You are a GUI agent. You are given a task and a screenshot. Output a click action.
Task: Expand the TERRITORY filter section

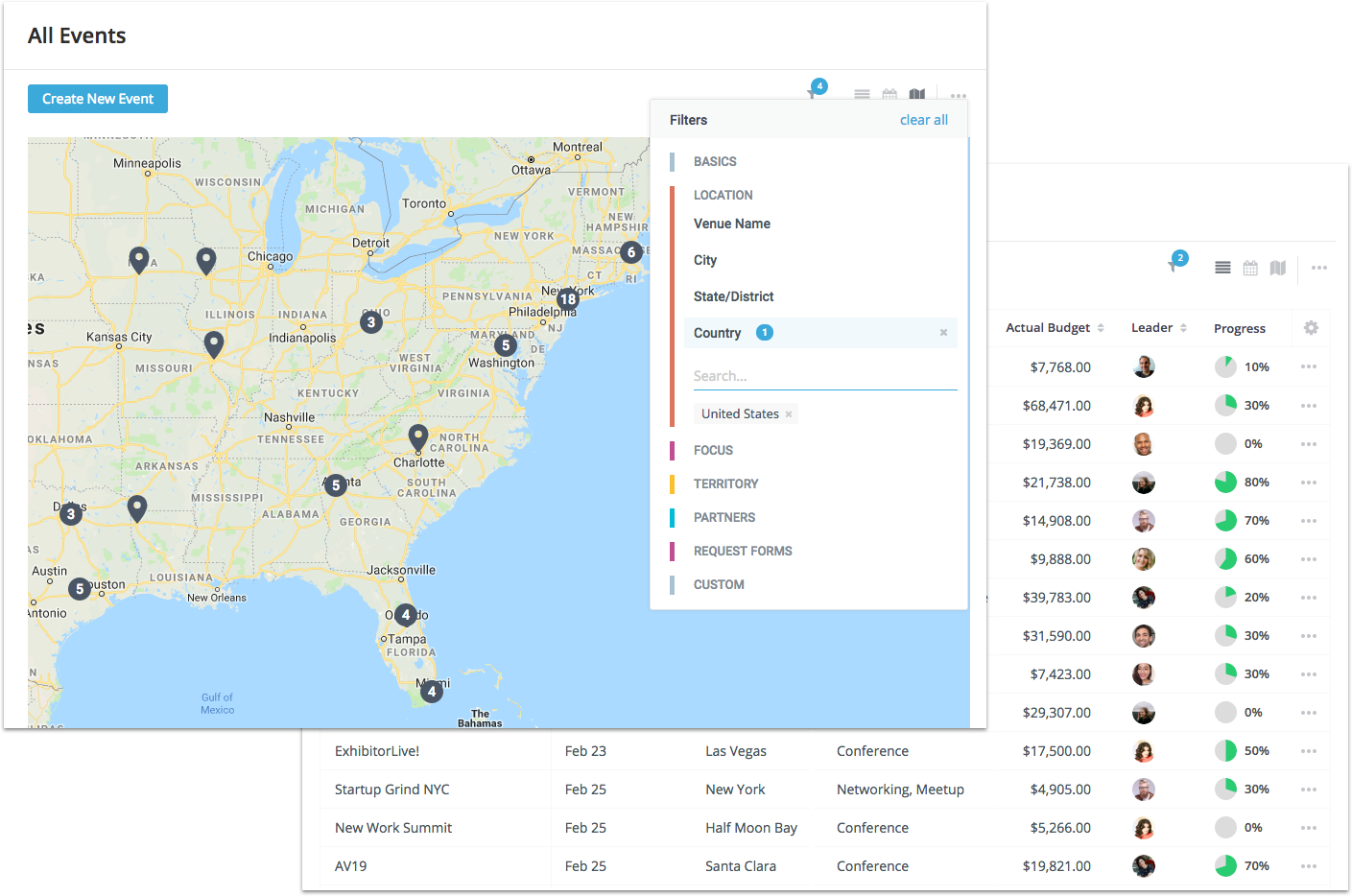pos(725,484)
